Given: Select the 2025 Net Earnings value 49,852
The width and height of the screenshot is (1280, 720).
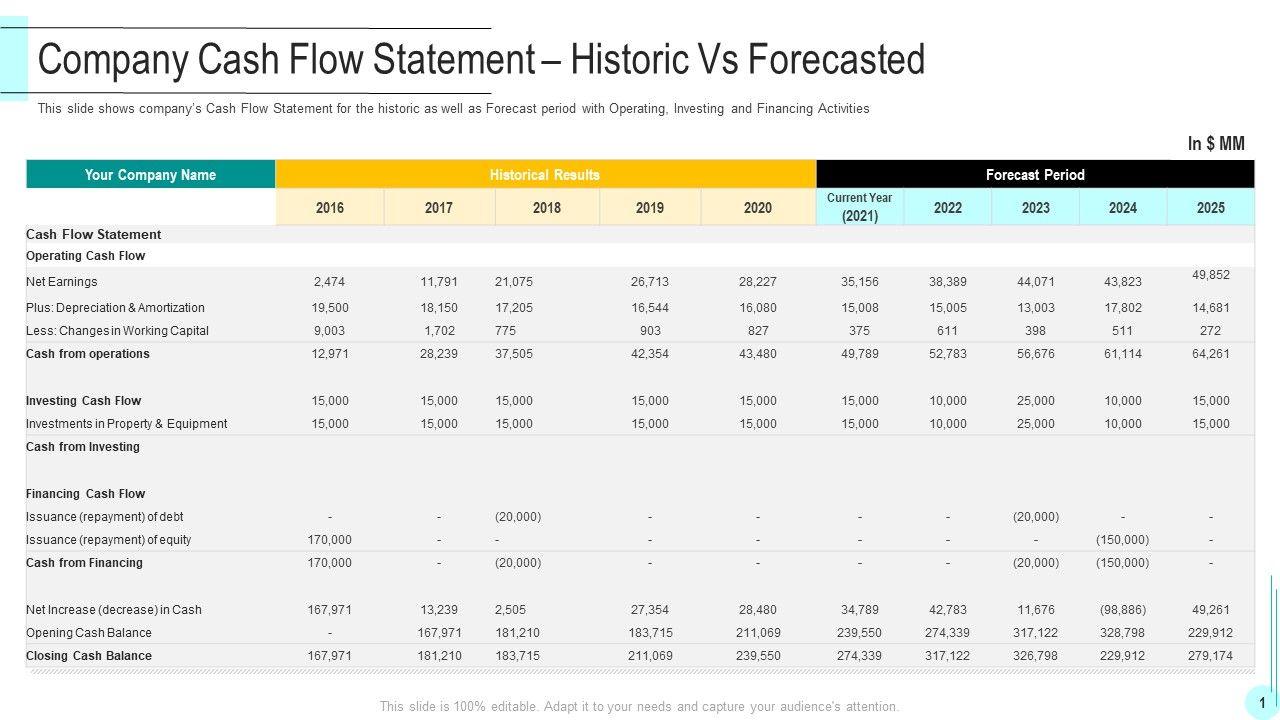Looking at the screenshot, I should [x=1210, y=275].
